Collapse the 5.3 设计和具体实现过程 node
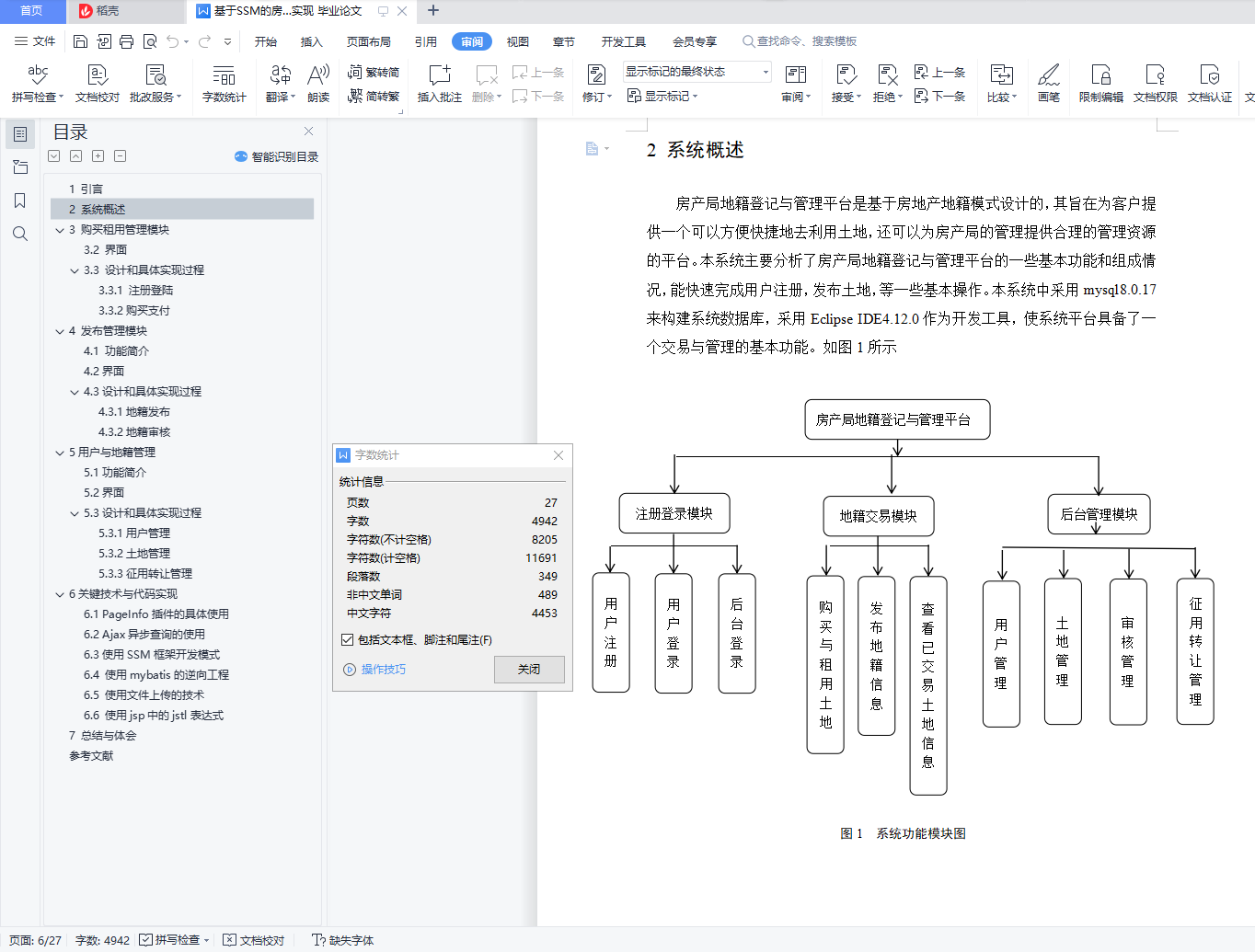The width and height of the screenshot is (1255, 952). click(75, 513)
